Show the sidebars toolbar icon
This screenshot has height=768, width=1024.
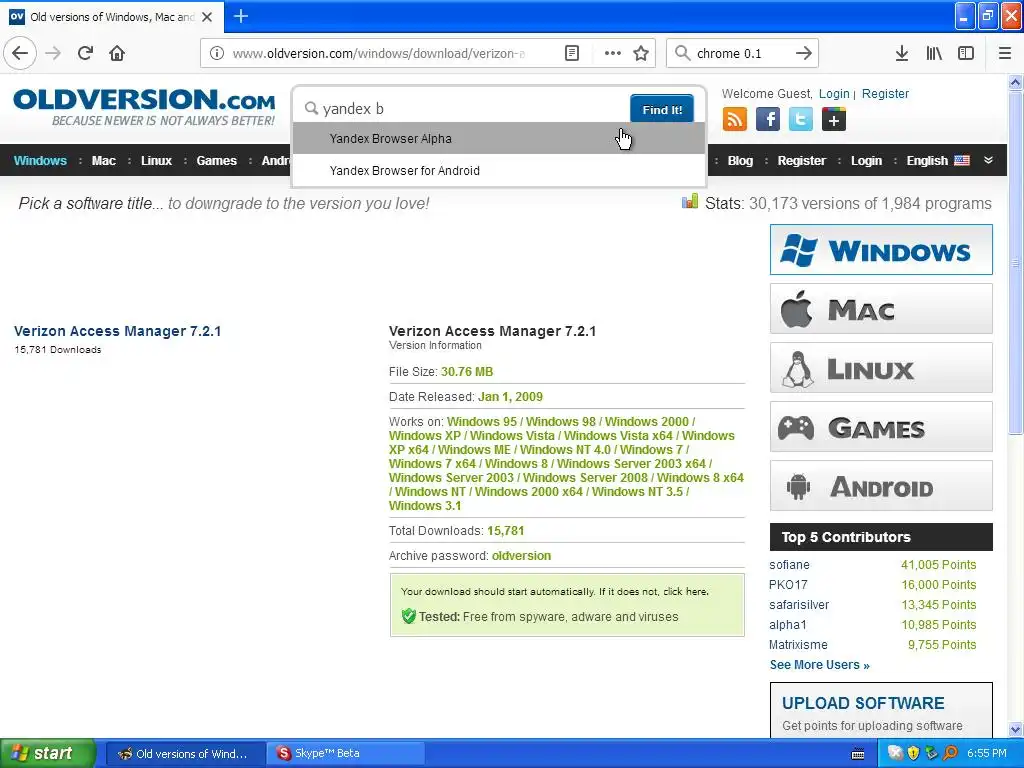coord(966,53)
